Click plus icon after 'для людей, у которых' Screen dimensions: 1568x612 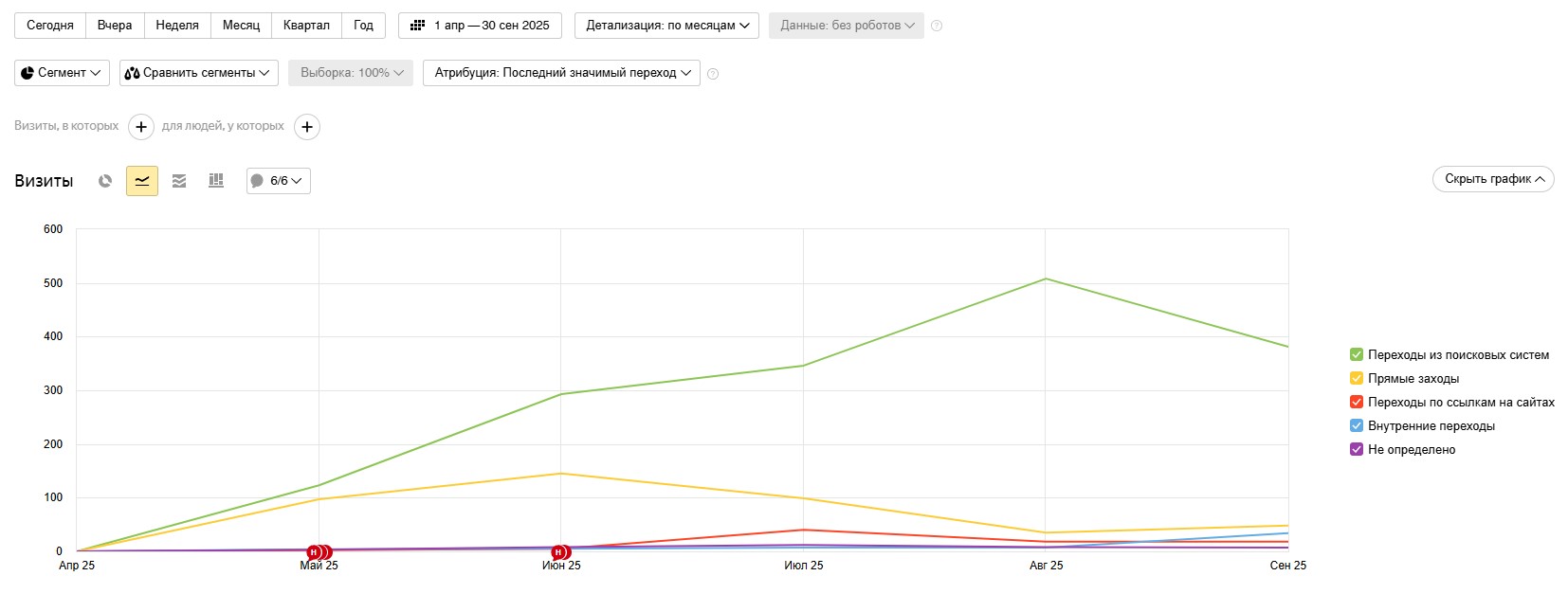point(307,127)
